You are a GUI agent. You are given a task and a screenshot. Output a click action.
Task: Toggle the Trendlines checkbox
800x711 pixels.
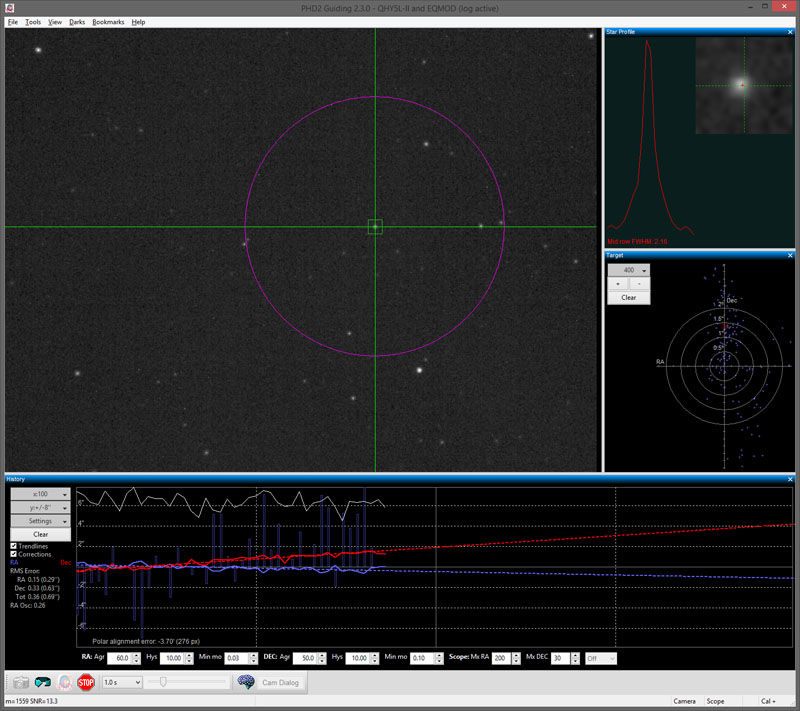(x=14, y=546)
